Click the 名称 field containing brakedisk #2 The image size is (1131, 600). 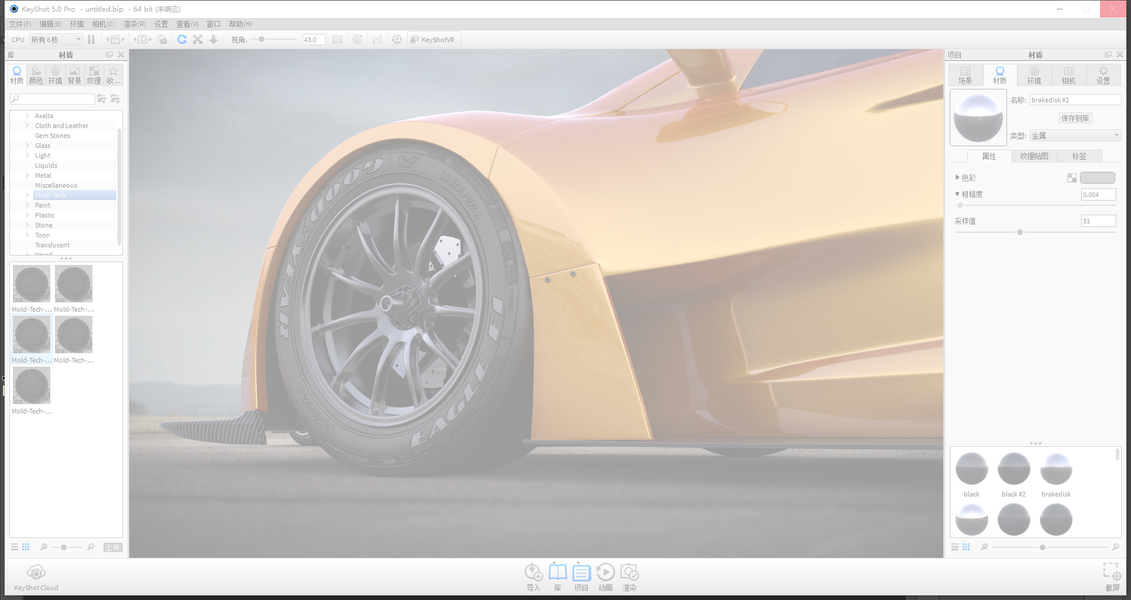[1075, 100]
